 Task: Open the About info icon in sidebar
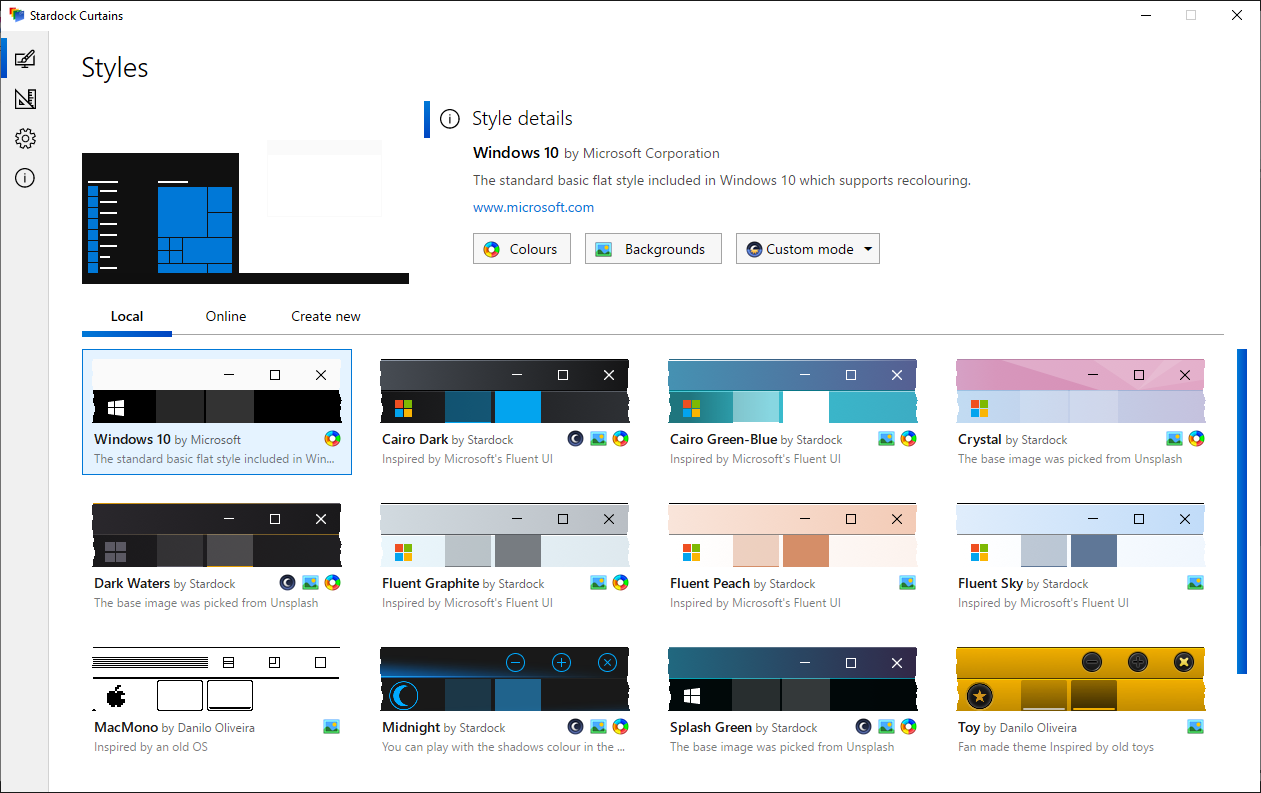[x=25, y=179]
